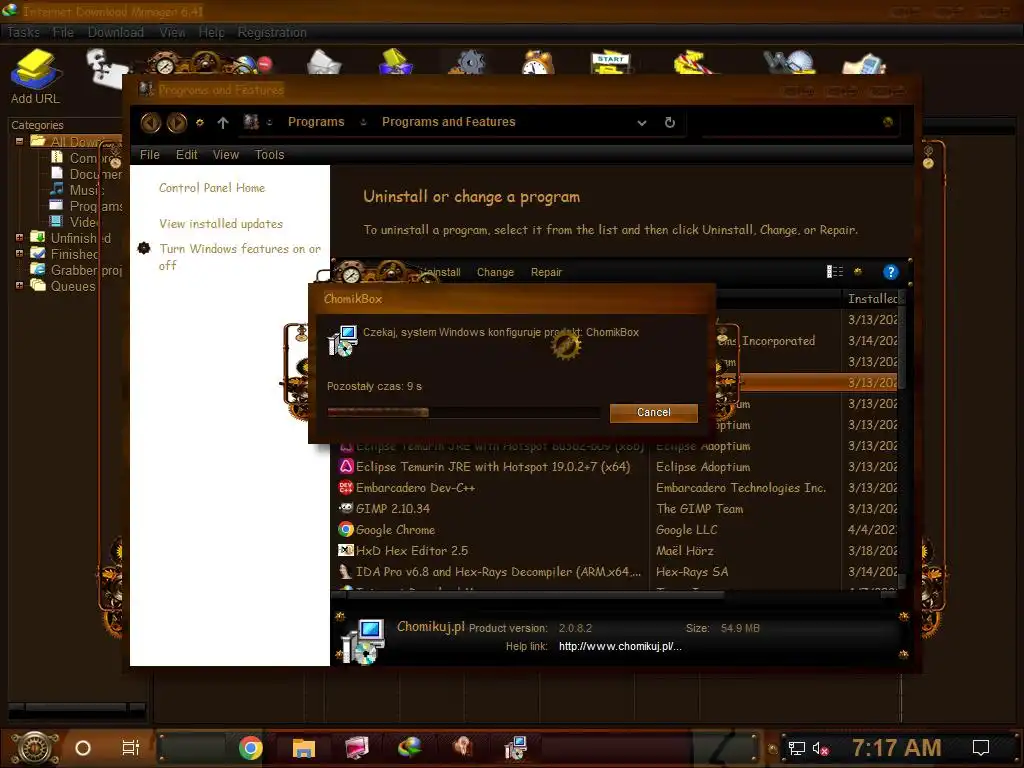This screenshot has width=1024, height=768.
Task: Expand the Unfinished category in IDM
Action: point(20,238)
